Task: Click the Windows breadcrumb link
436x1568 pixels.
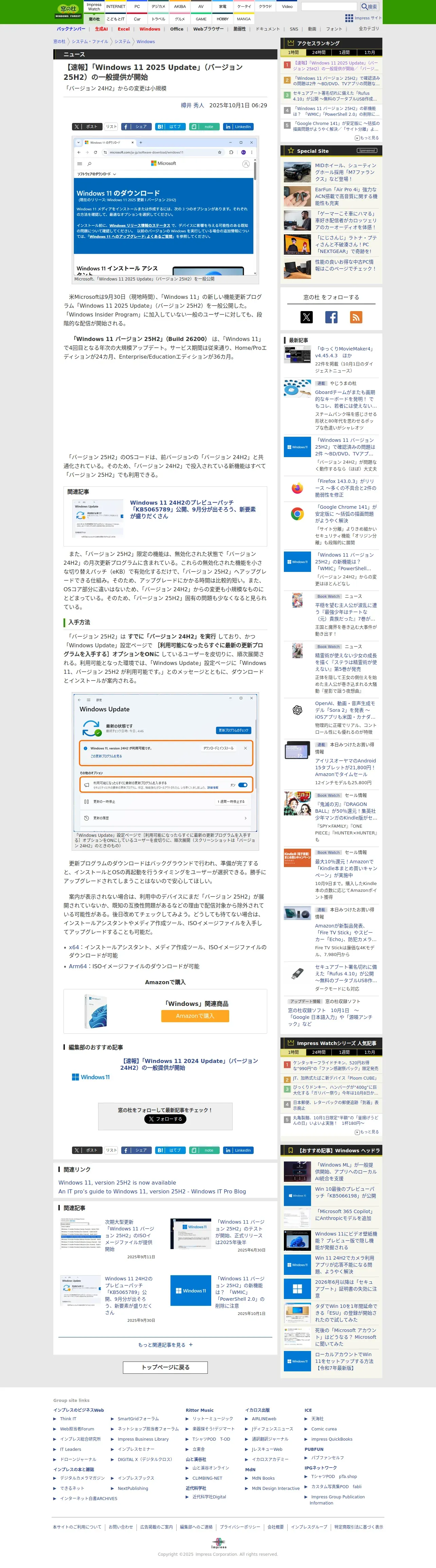Action: (146, 42)
